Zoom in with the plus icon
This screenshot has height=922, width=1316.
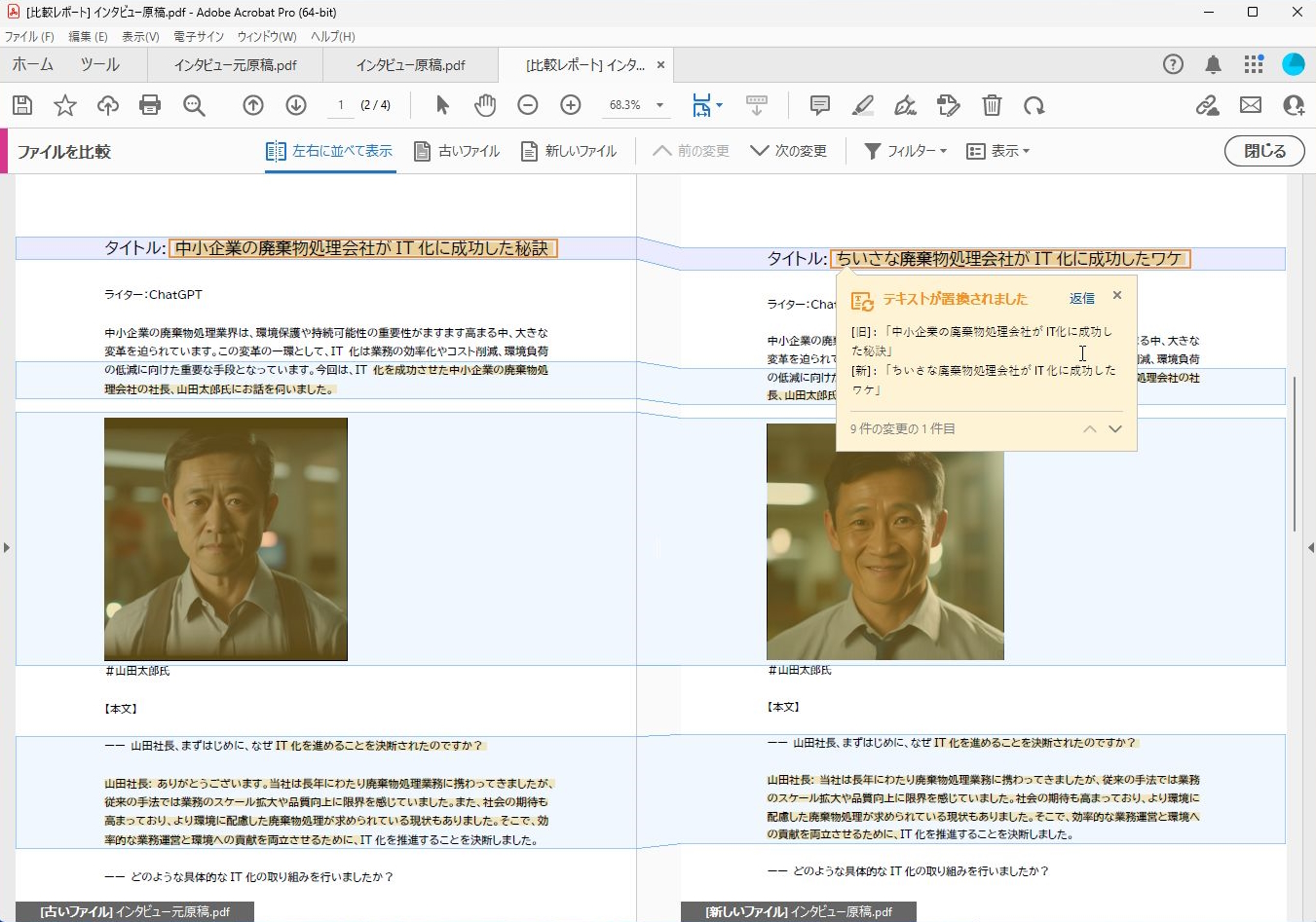(x=570, y=105)
